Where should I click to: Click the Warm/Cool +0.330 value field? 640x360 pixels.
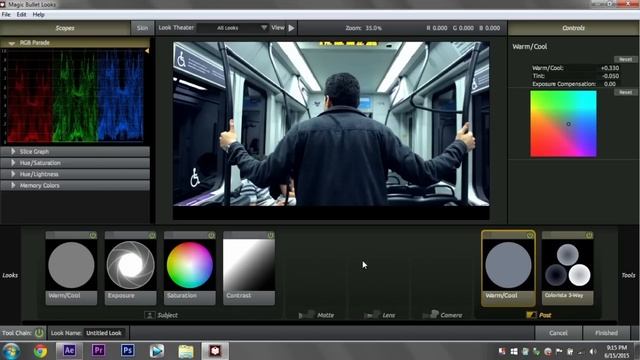click(610, 68)
